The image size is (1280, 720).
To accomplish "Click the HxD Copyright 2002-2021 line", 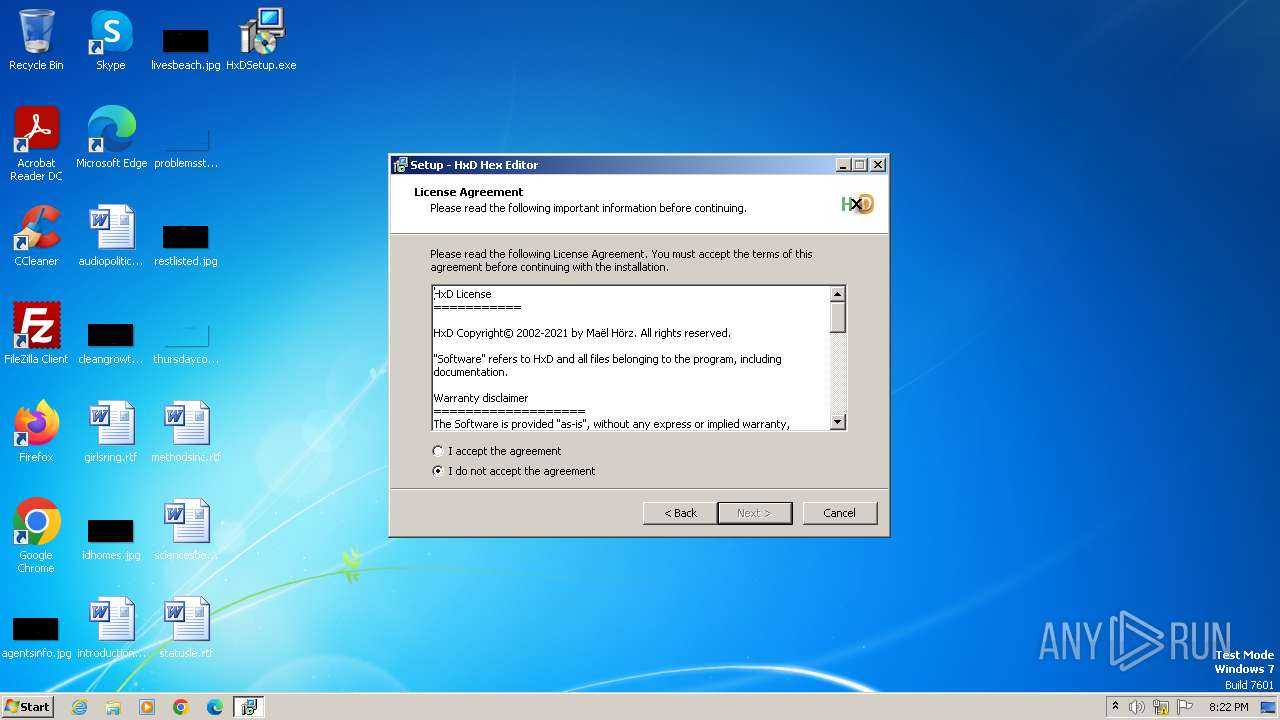I will [582, 333].
